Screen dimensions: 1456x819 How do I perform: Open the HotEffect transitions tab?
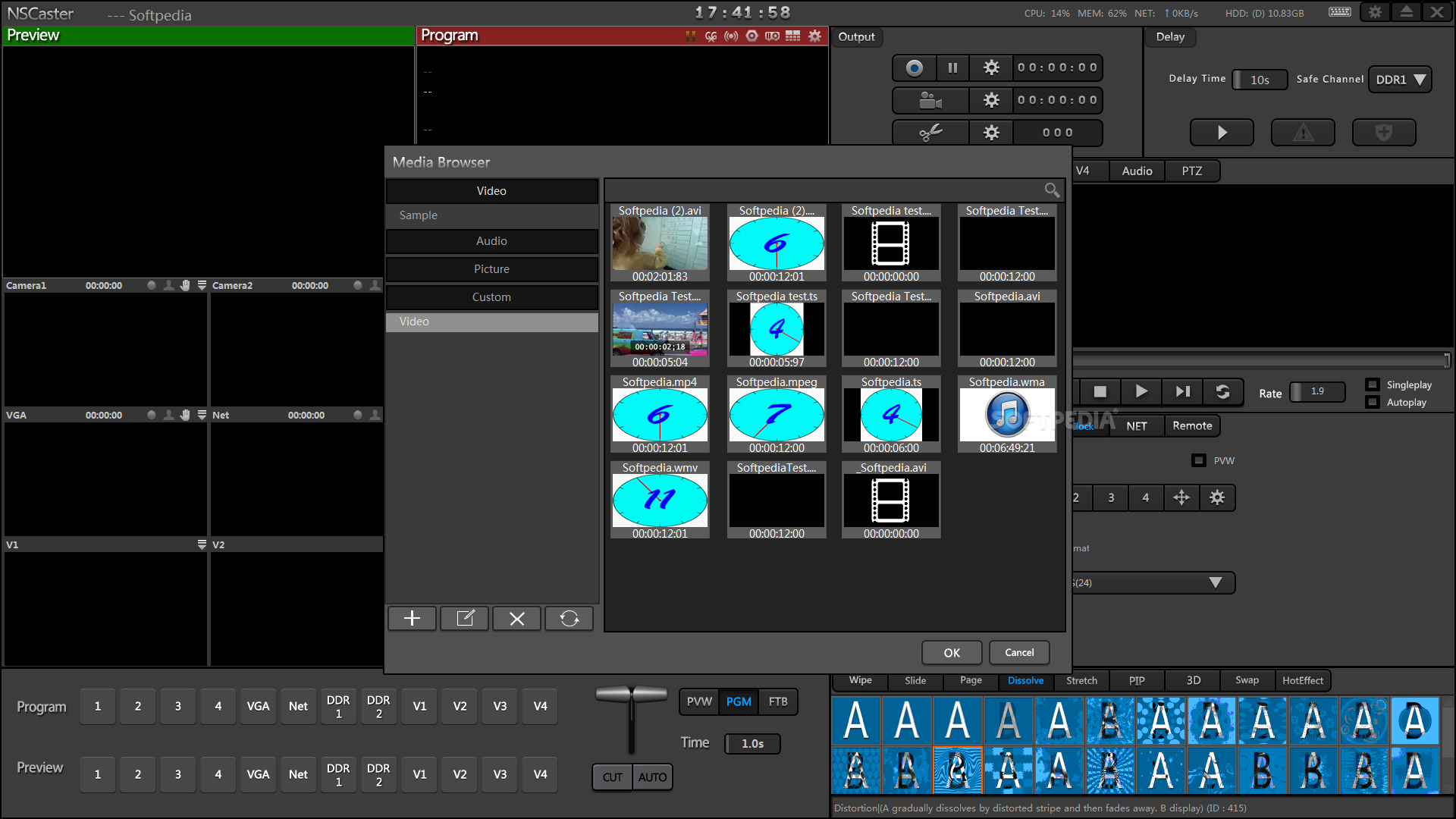[1303, 680]
